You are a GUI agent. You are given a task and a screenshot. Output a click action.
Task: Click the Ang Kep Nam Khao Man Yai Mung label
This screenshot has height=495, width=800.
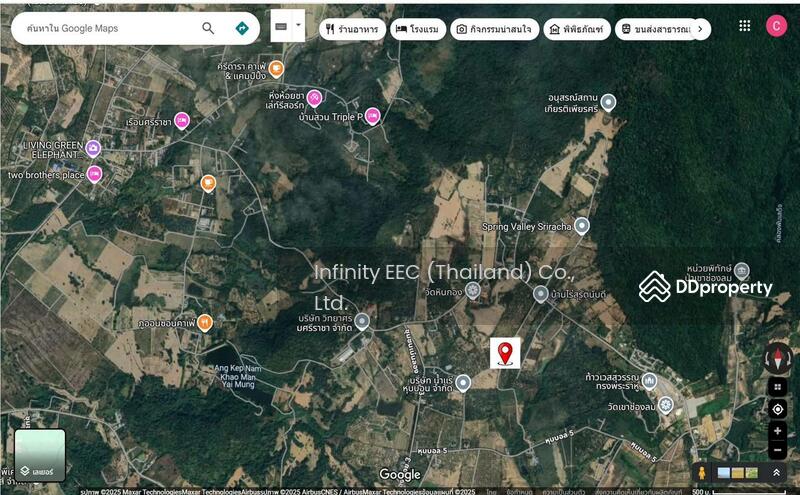point(238,376)
